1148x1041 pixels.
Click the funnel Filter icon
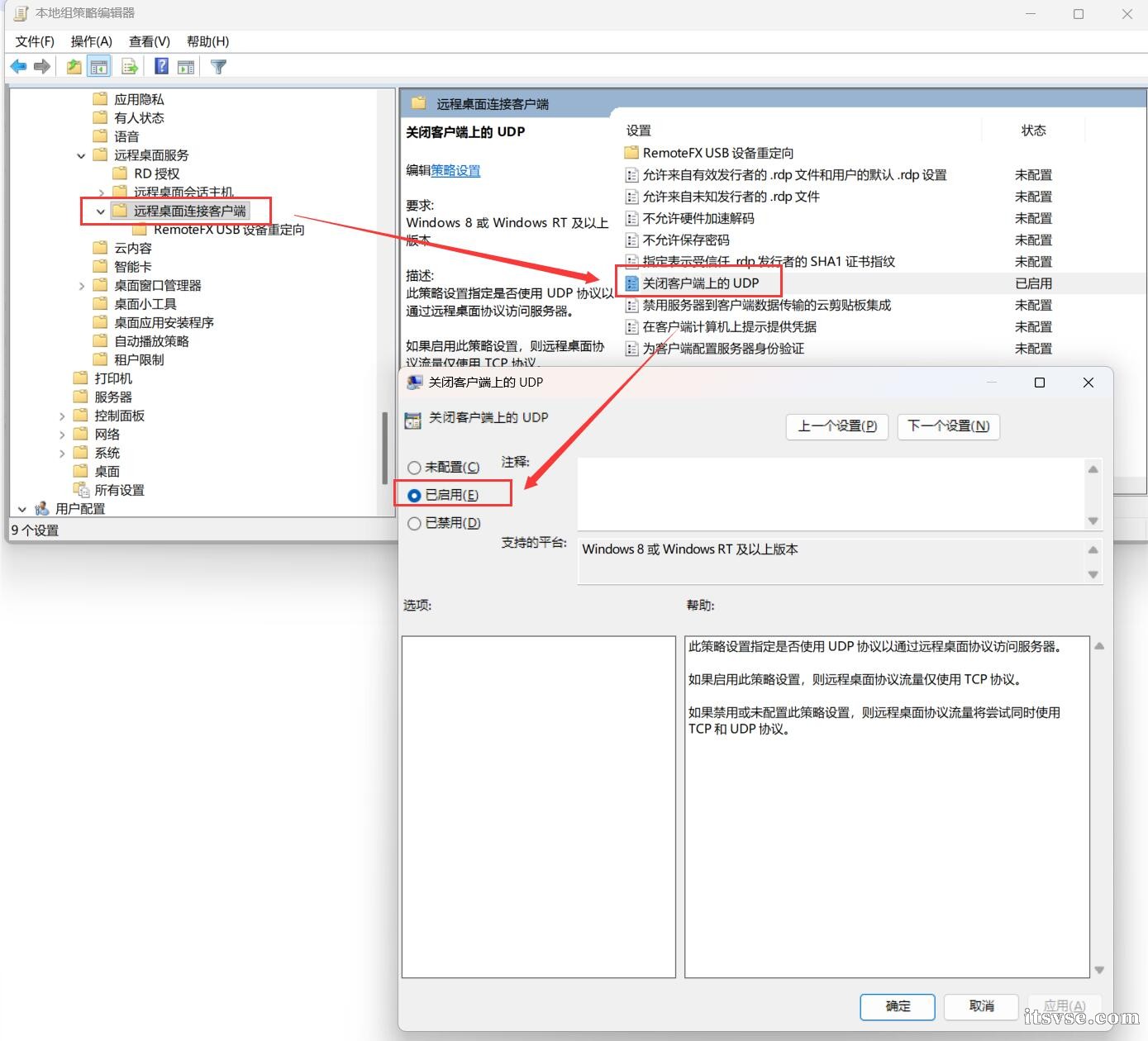(x=218, y=67)
